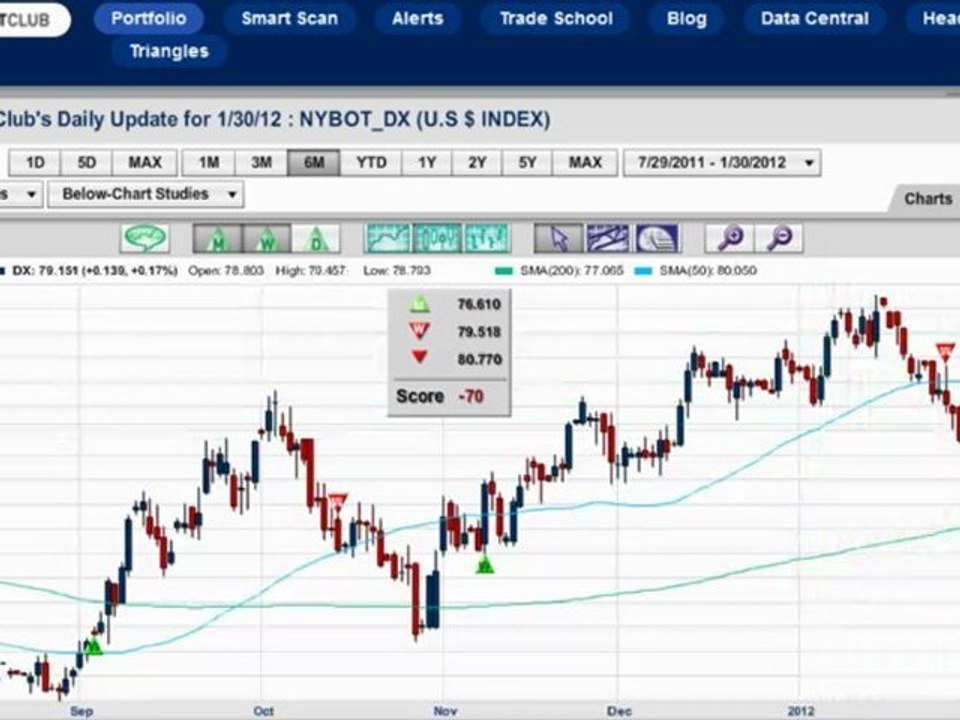Click the High: 79.457 value

310,271
